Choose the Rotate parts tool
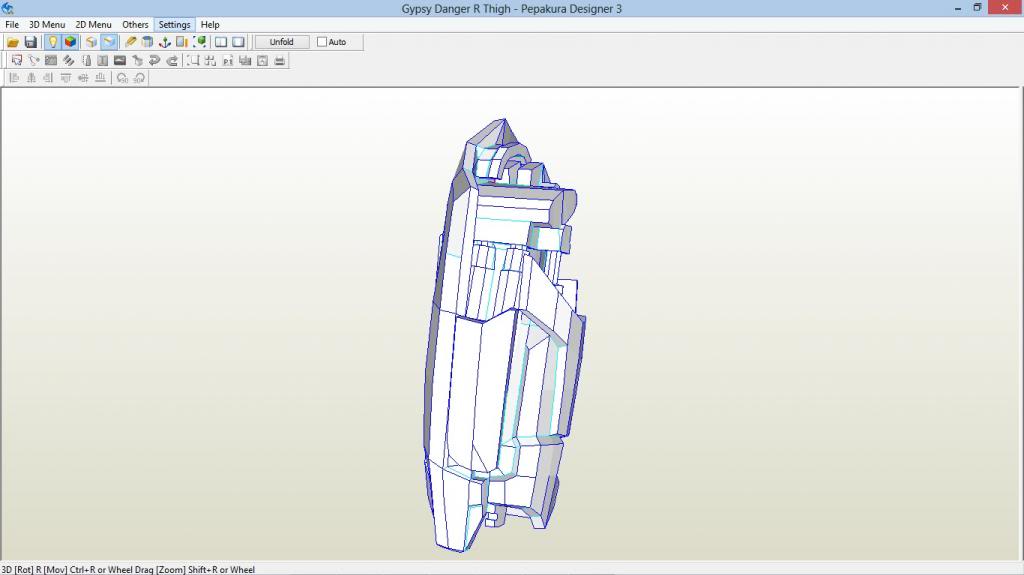This screenshot has height=575, width=1024. click(34, 61)
